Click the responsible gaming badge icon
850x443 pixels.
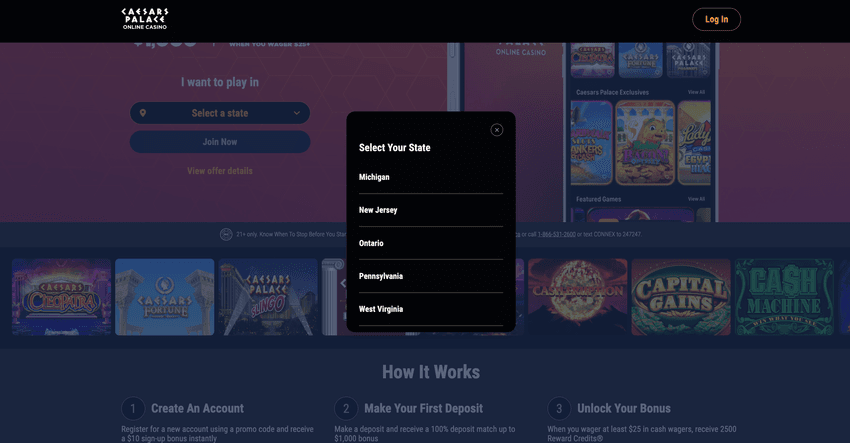click(x=226, y=234)
